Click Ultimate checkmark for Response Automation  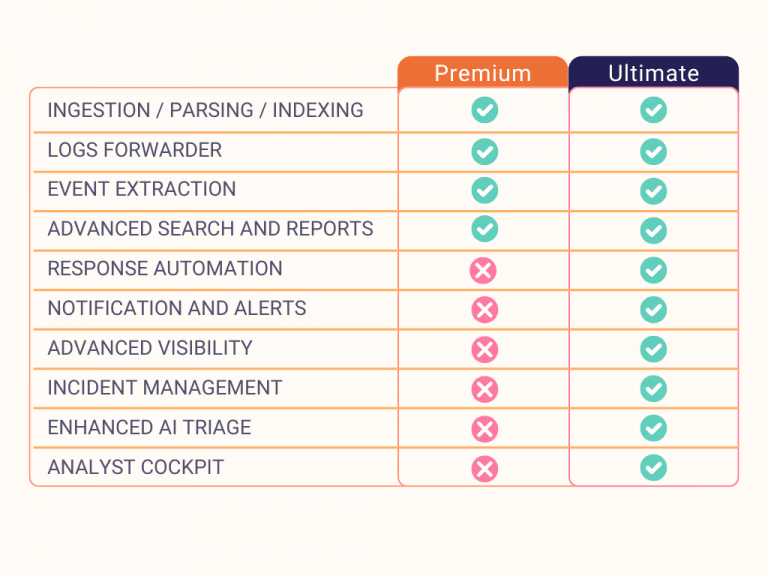(x=653, y=270)
